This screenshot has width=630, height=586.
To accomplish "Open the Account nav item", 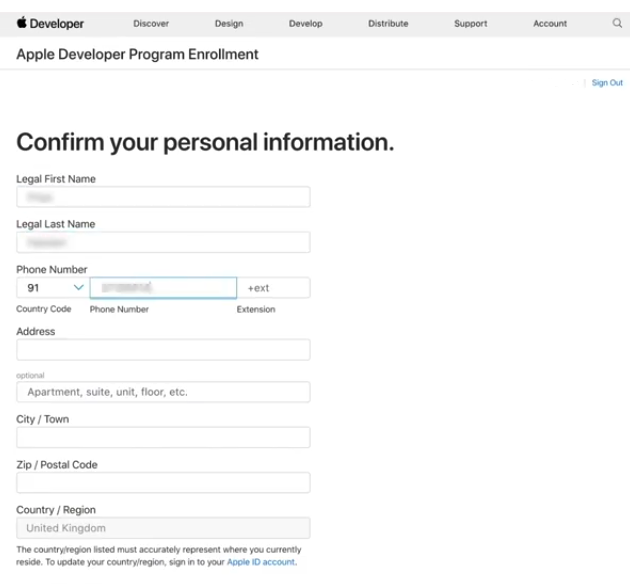I will point(550,24).
